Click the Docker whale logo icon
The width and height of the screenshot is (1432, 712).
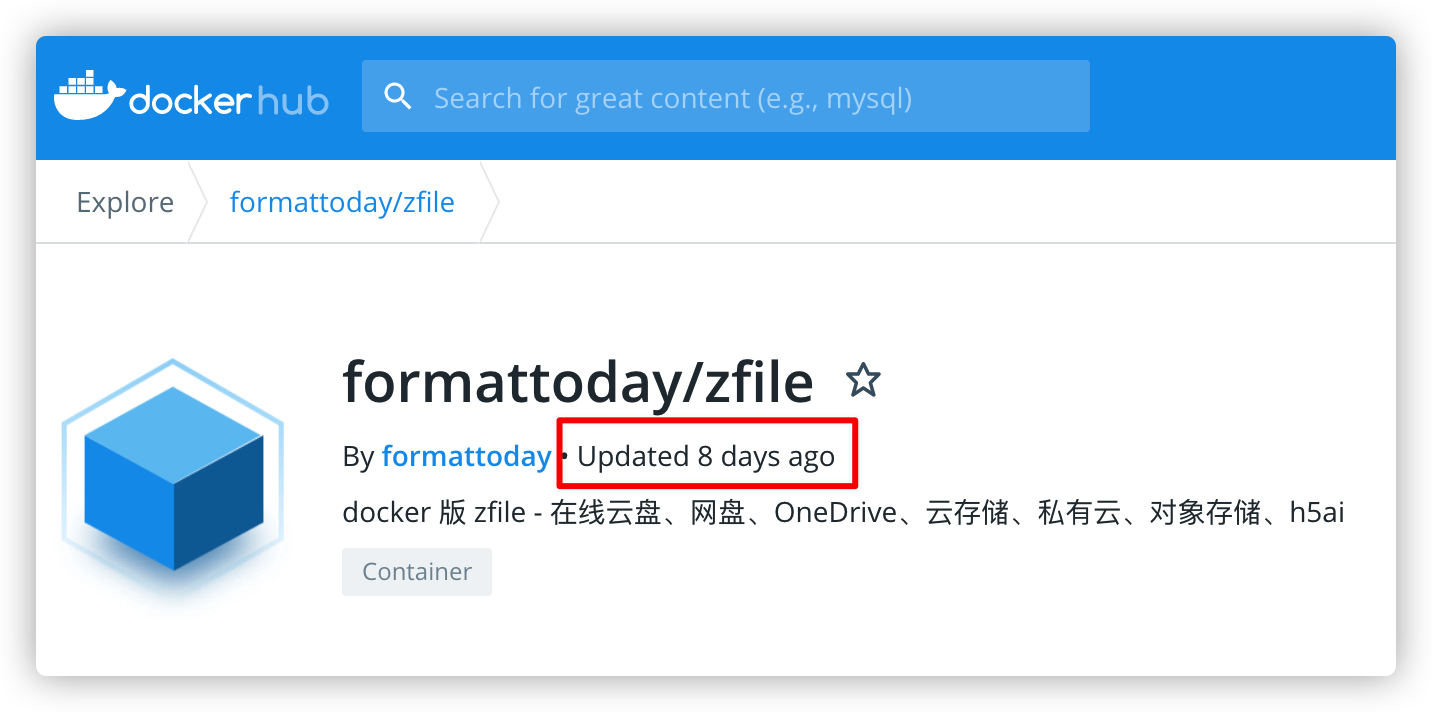coord(89,96)
